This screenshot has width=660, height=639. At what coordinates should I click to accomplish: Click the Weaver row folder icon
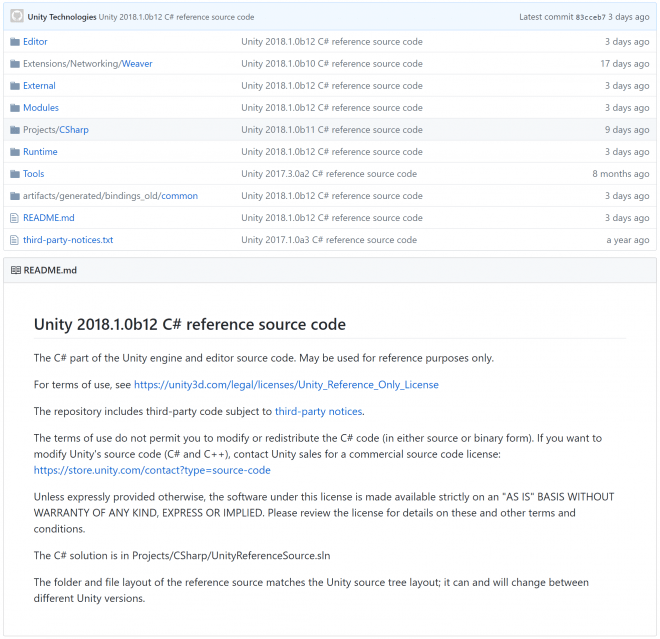[15, 64]
